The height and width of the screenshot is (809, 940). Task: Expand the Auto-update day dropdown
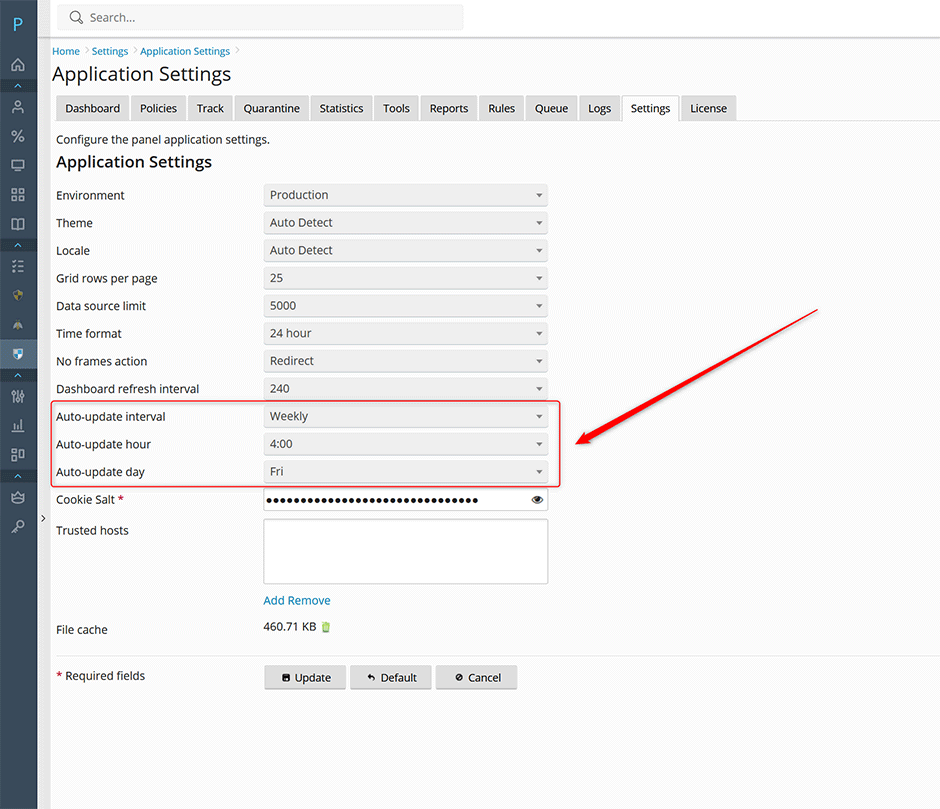tap(405, 471)
